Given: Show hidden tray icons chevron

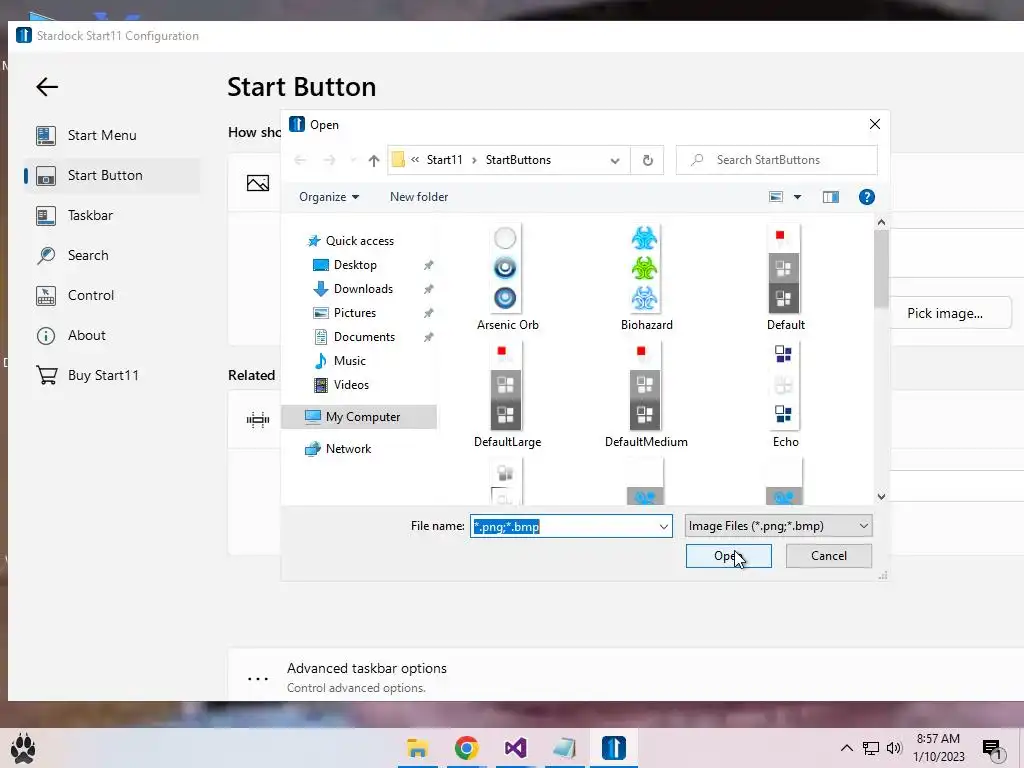Looking at the screenshot, I should tap(846, 748).
